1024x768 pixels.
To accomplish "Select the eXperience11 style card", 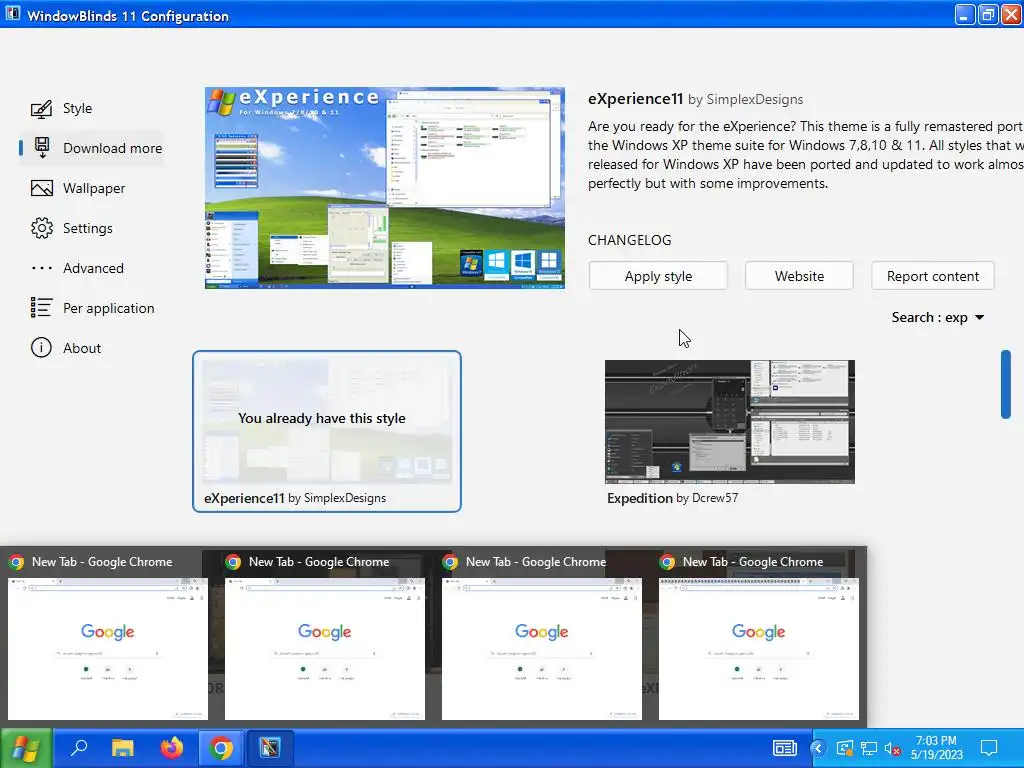I will [327, 431].
